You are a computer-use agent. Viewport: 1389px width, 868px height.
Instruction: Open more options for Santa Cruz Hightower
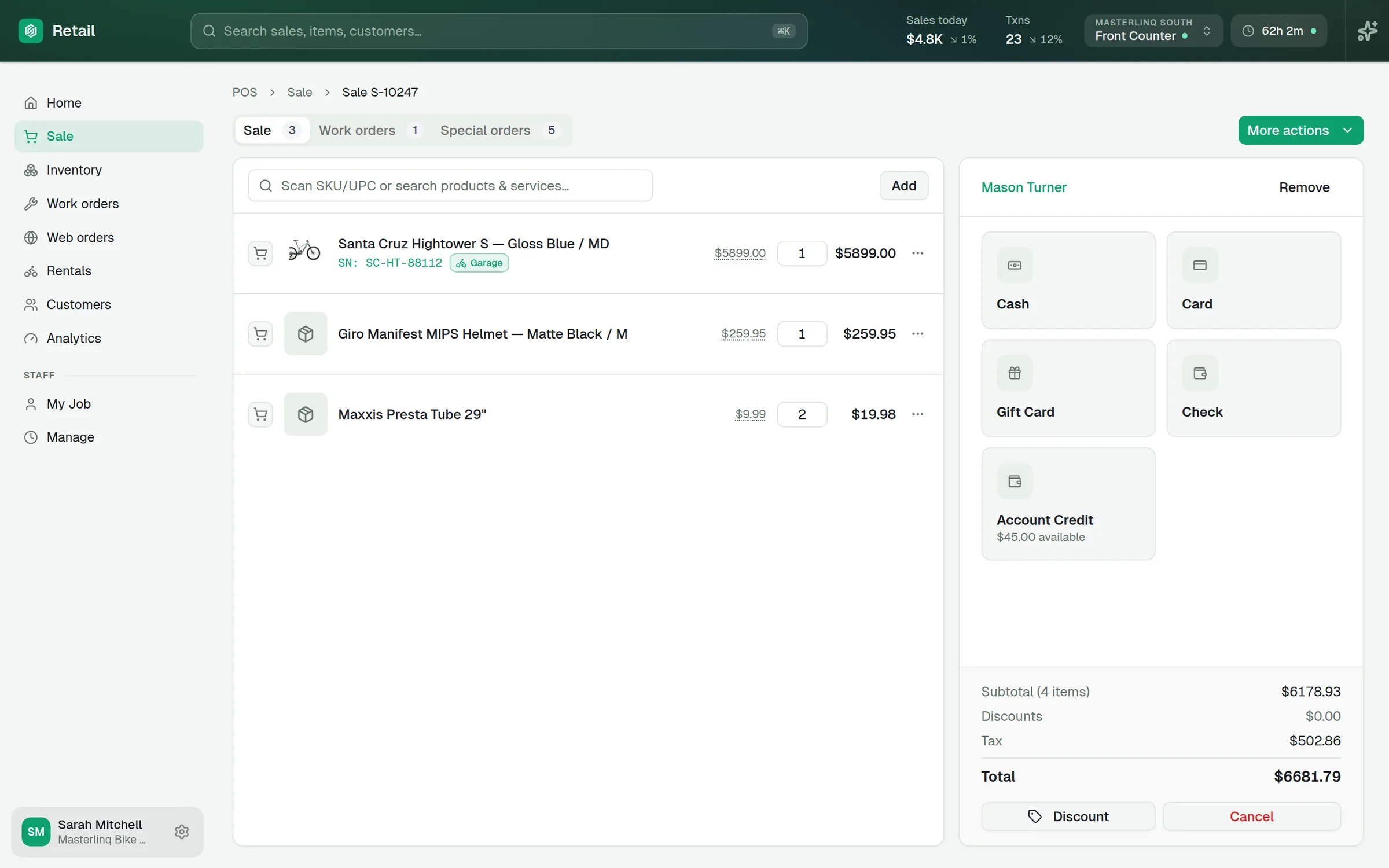(918, 253)
